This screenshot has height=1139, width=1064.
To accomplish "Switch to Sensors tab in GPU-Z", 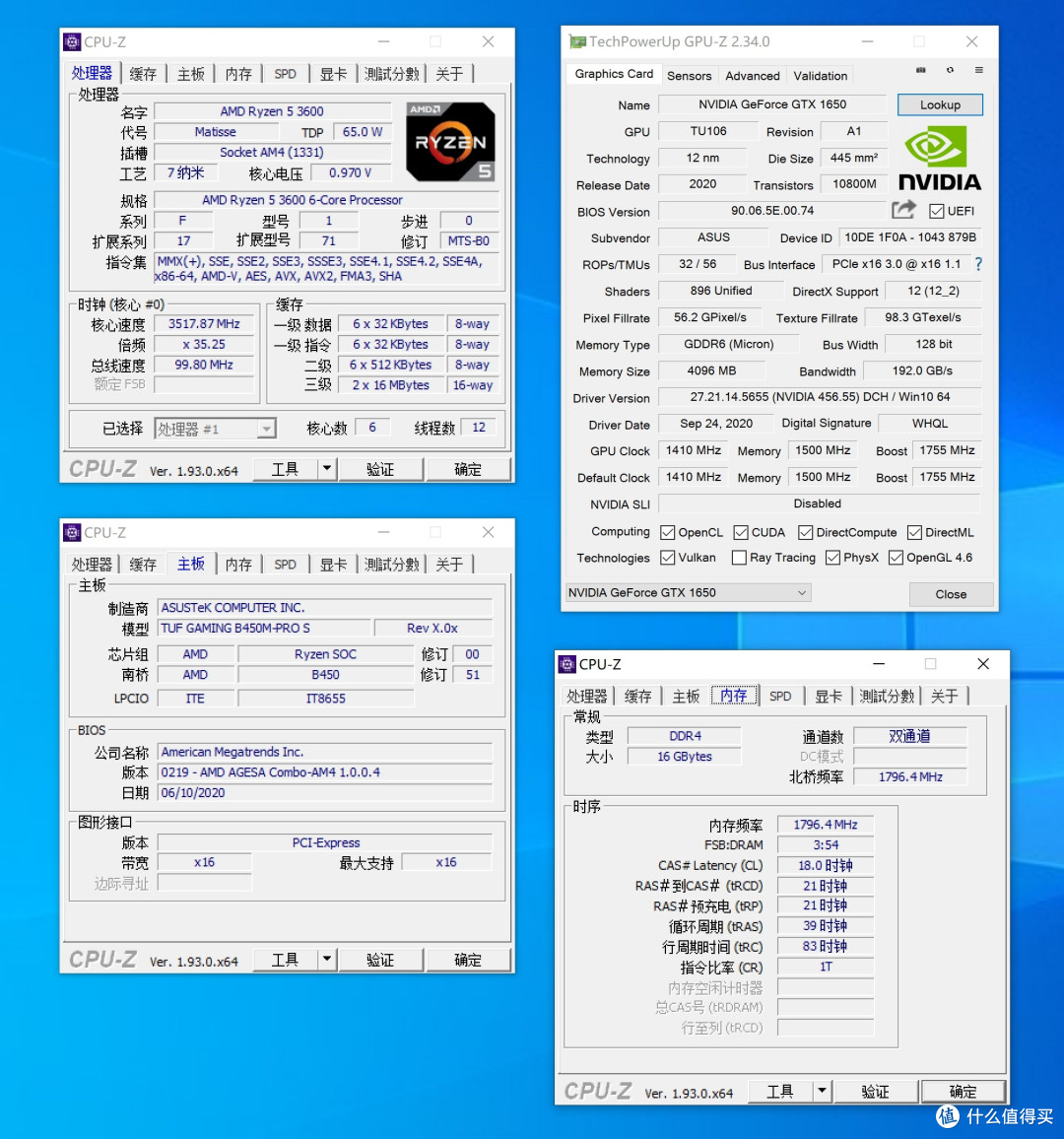I will pos(689,76).
